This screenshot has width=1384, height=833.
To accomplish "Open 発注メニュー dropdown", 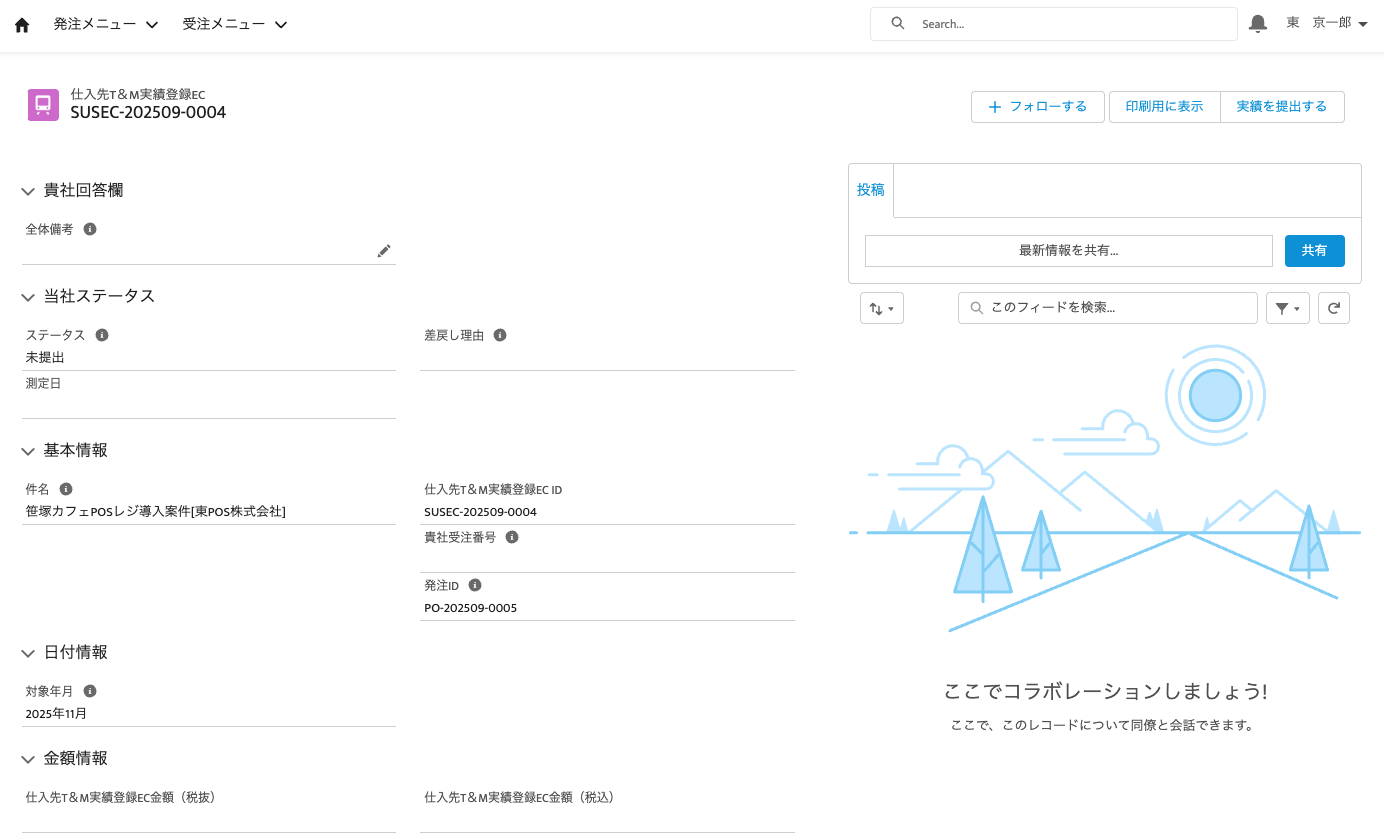I will (x=106, y=24).
